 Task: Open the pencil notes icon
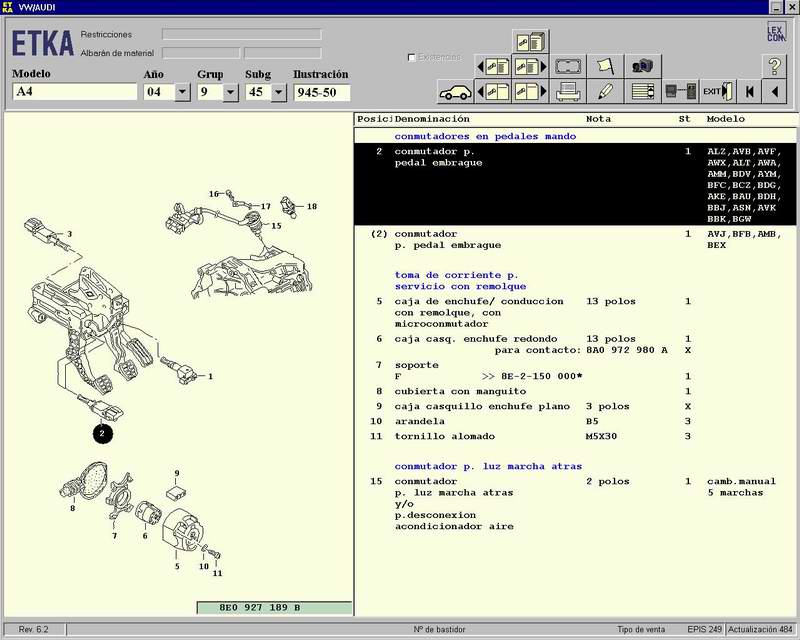coord(605,92)
